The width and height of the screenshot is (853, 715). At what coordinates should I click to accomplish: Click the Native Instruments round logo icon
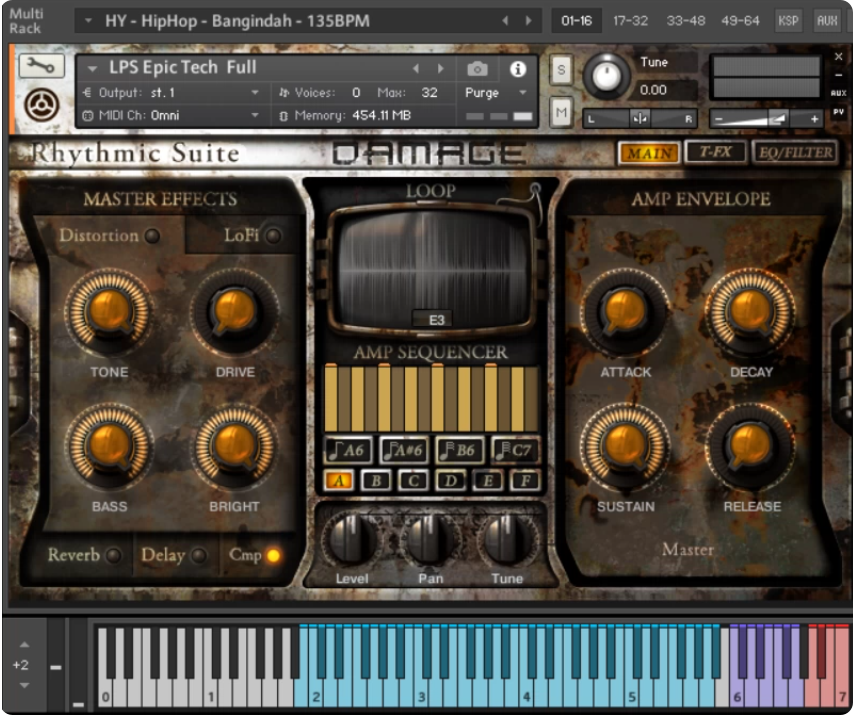pyautogui.click(x=42, y=104)
